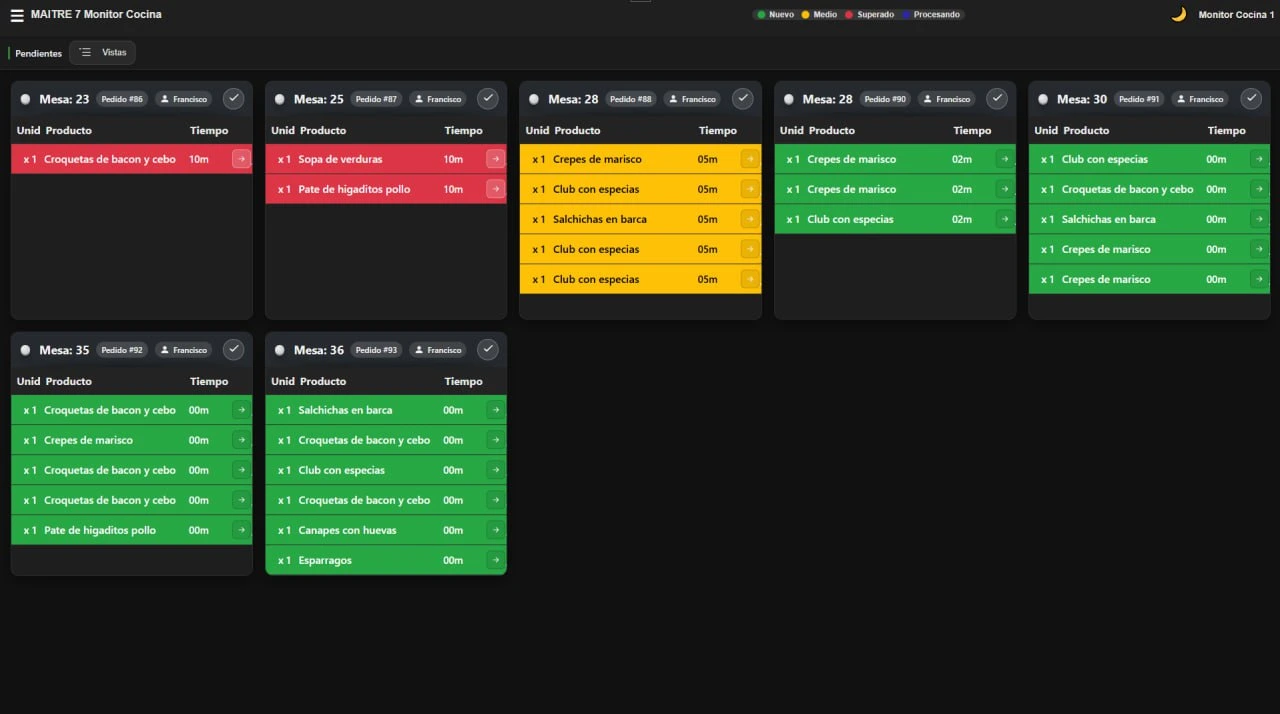
Task: Advance Canapes con huevas arrow icon
Action: pyautogui.click(x=495, y=530)
